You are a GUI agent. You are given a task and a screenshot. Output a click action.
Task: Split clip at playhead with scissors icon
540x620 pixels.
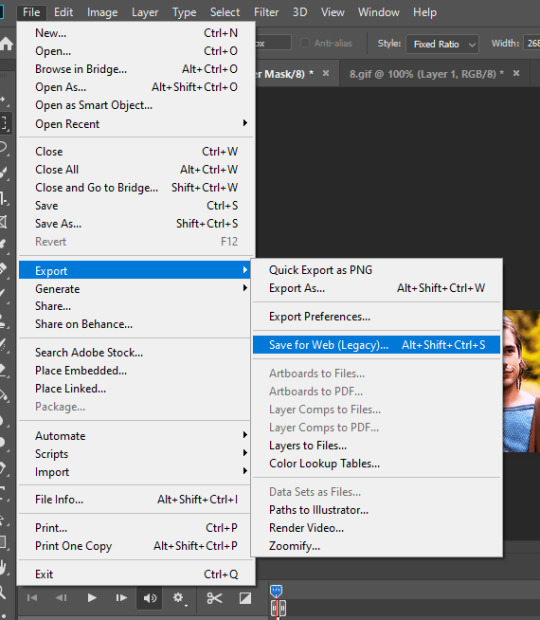pos(214,598)
